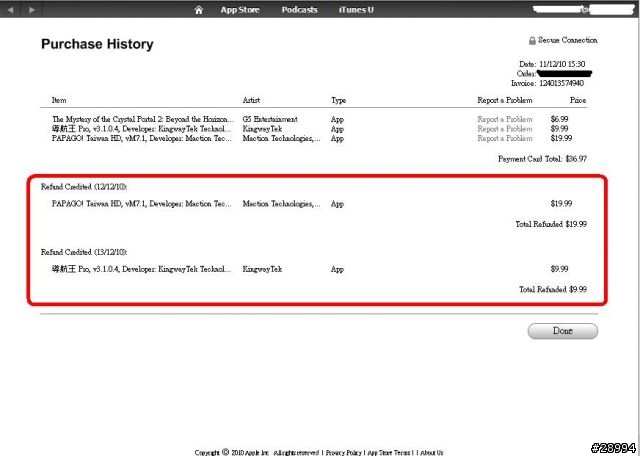The width and height of the screenshot is (640, 456).
Task: Open the Privacy Policy footer link
Action: pyautogui.click(x=343, y=452)
